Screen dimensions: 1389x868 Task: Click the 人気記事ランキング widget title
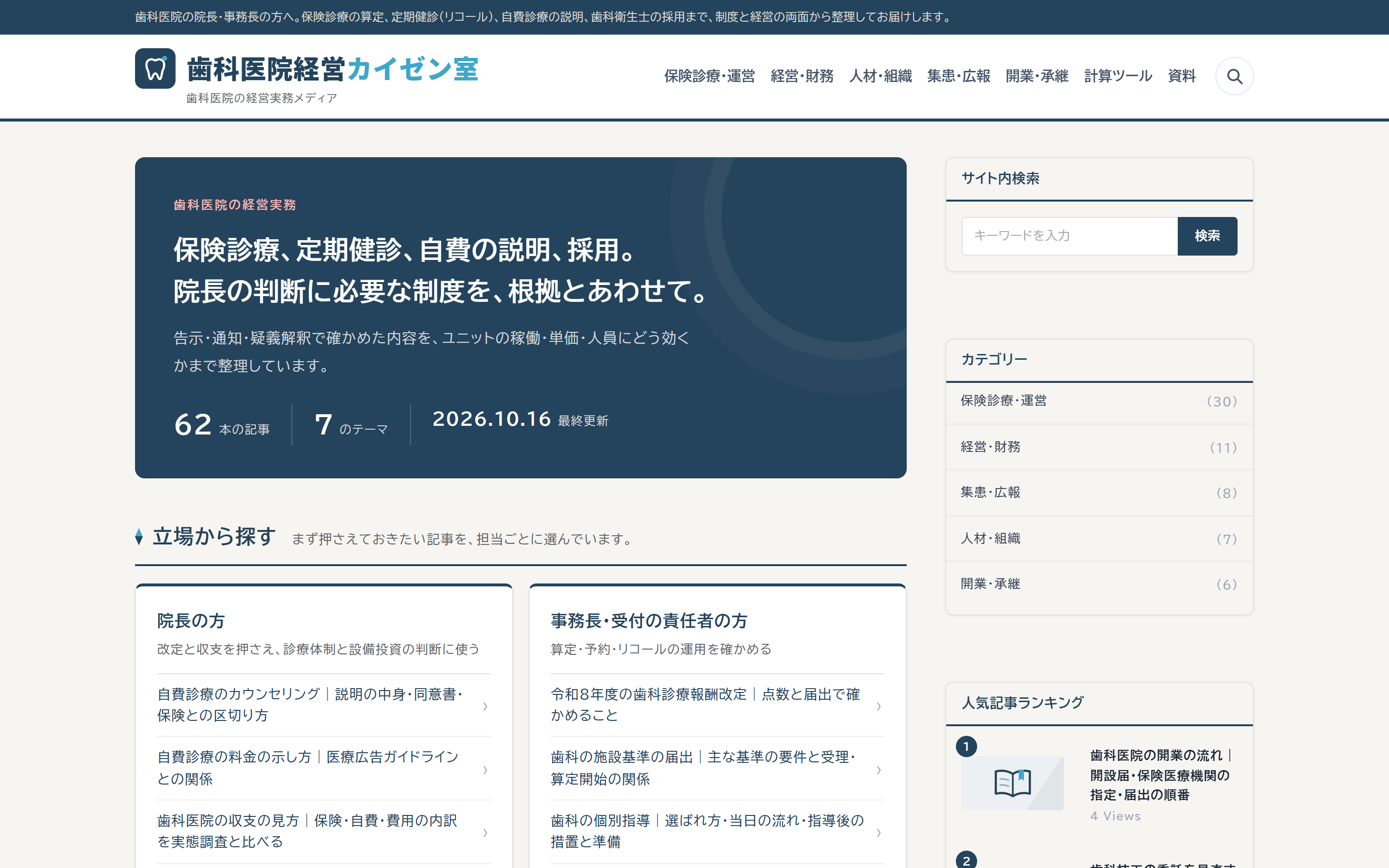1022,703
